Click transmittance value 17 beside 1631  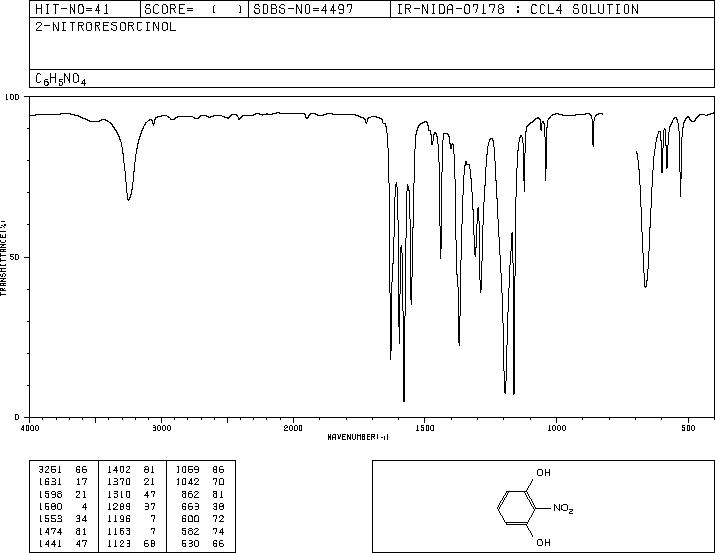coord(81,482)
